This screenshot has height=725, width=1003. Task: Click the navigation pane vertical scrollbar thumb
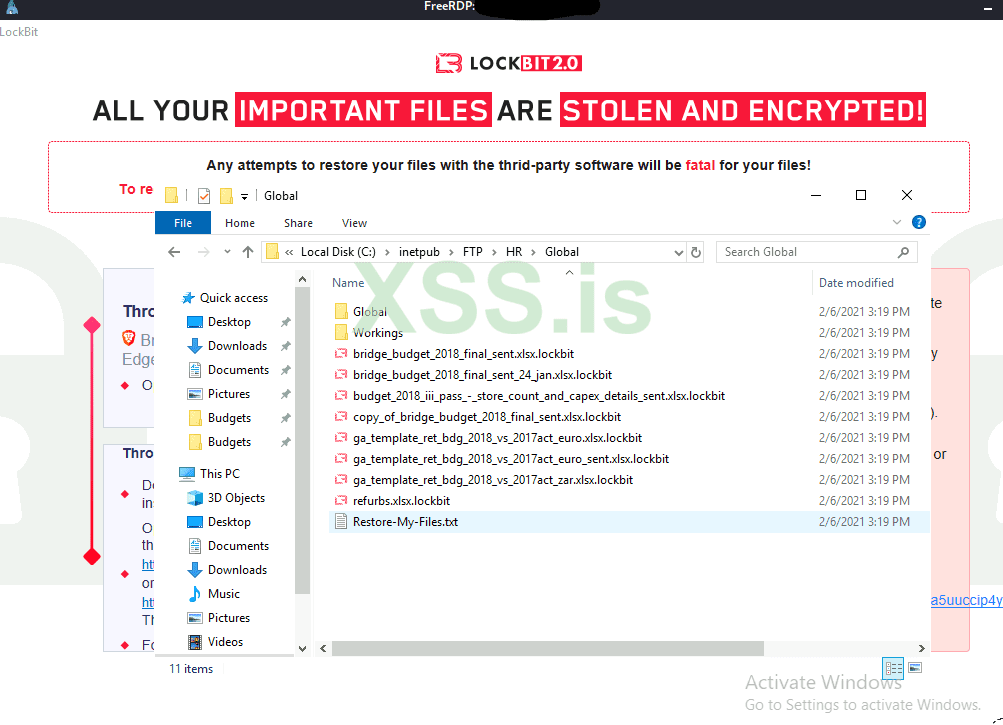[x=302, y=440]
